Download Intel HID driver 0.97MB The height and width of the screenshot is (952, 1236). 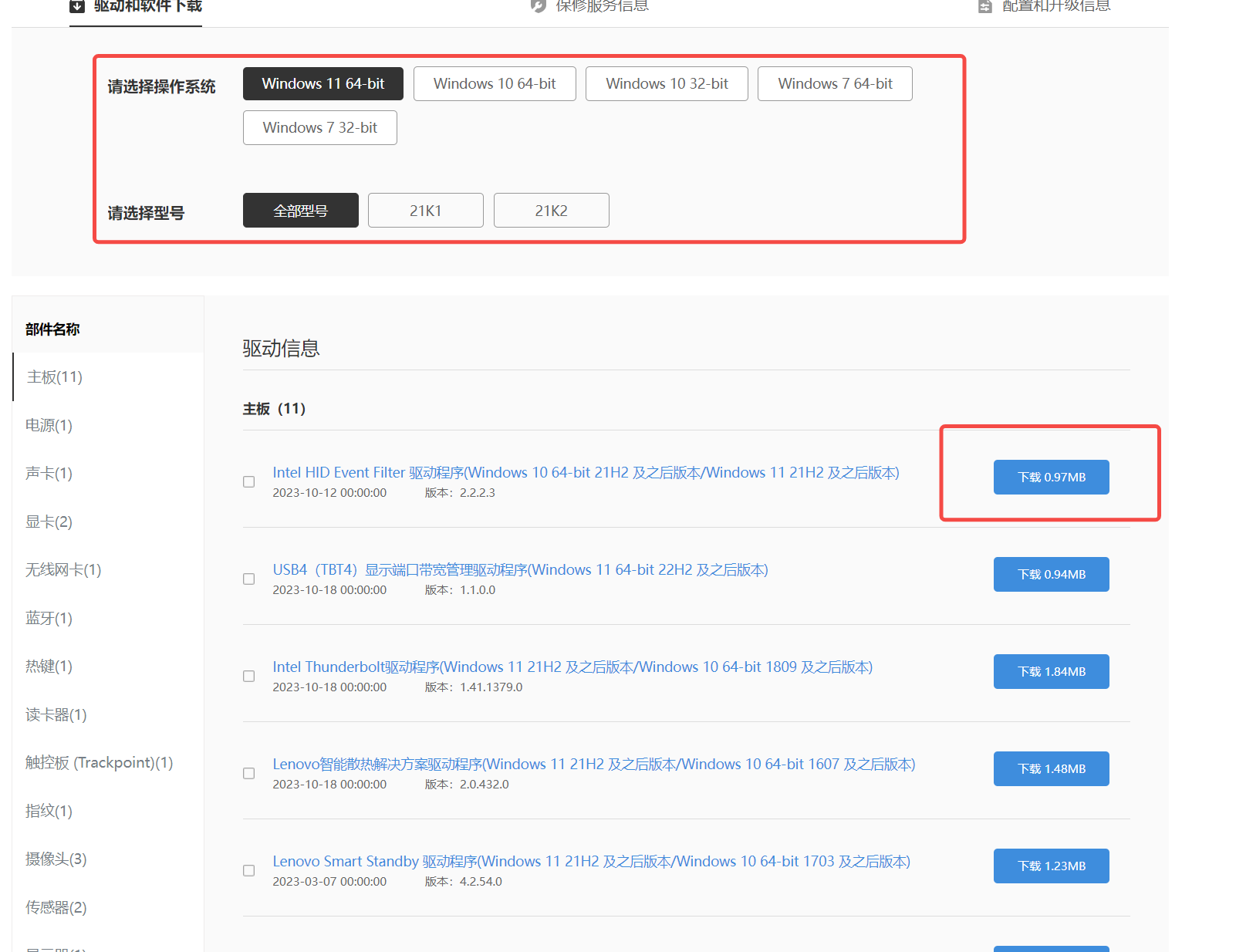pos(1051,478)
